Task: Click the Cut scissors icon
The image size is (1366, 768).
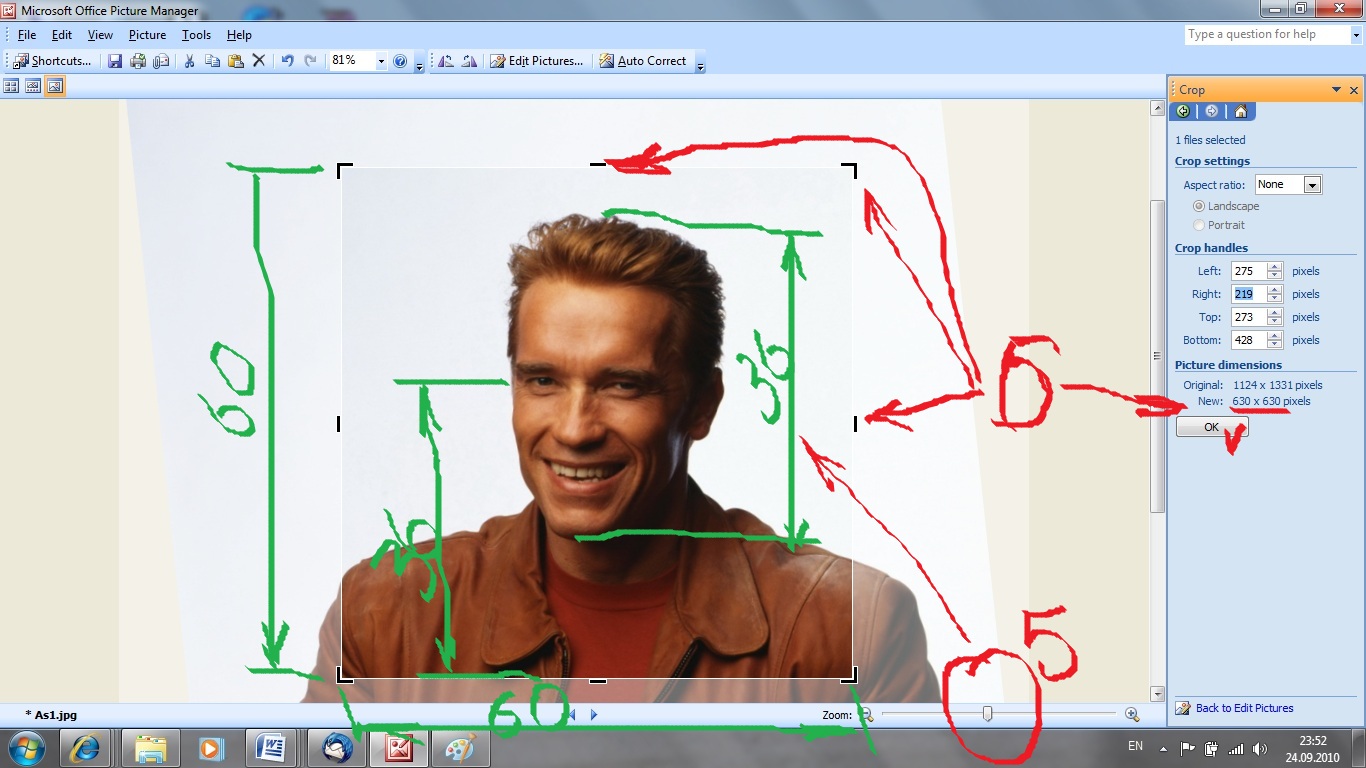Action: tap(189, 61)
